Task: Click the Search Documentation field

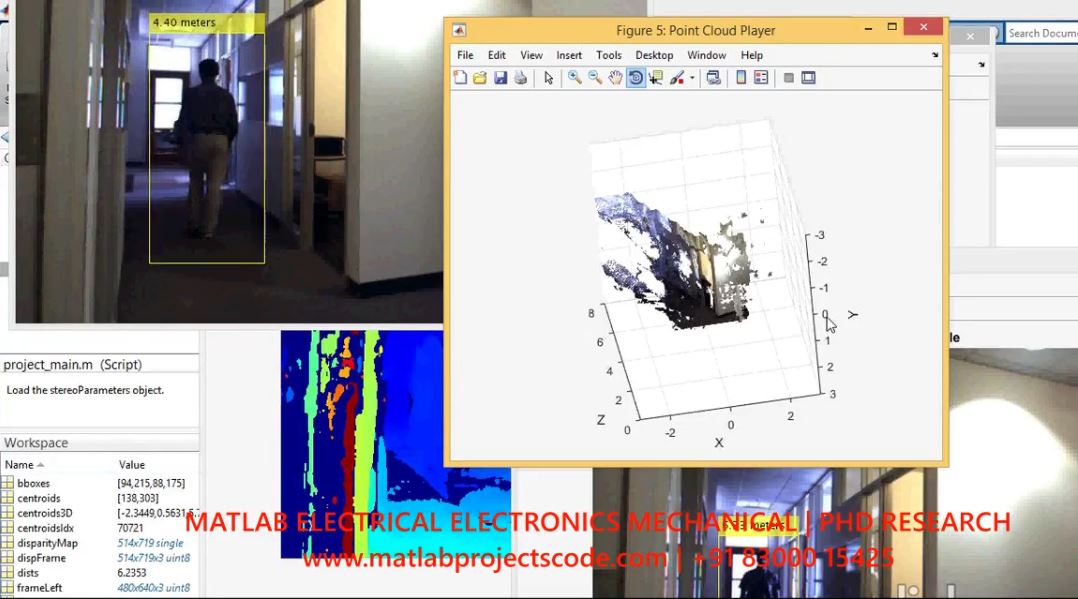Action: point(1042,33)
